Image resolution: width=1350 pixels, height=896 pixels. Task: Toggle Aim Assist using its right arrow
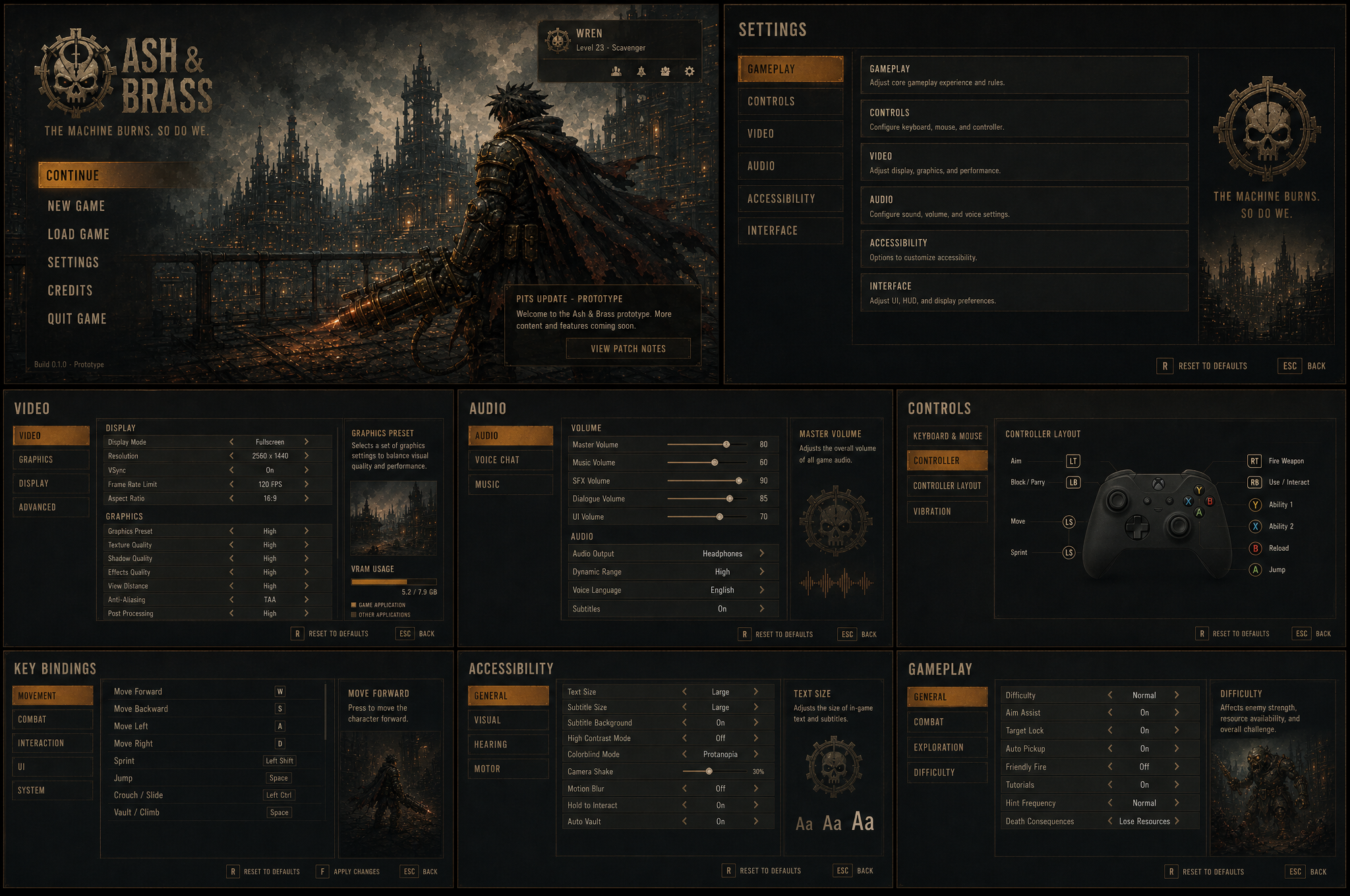click(1176, 713)
